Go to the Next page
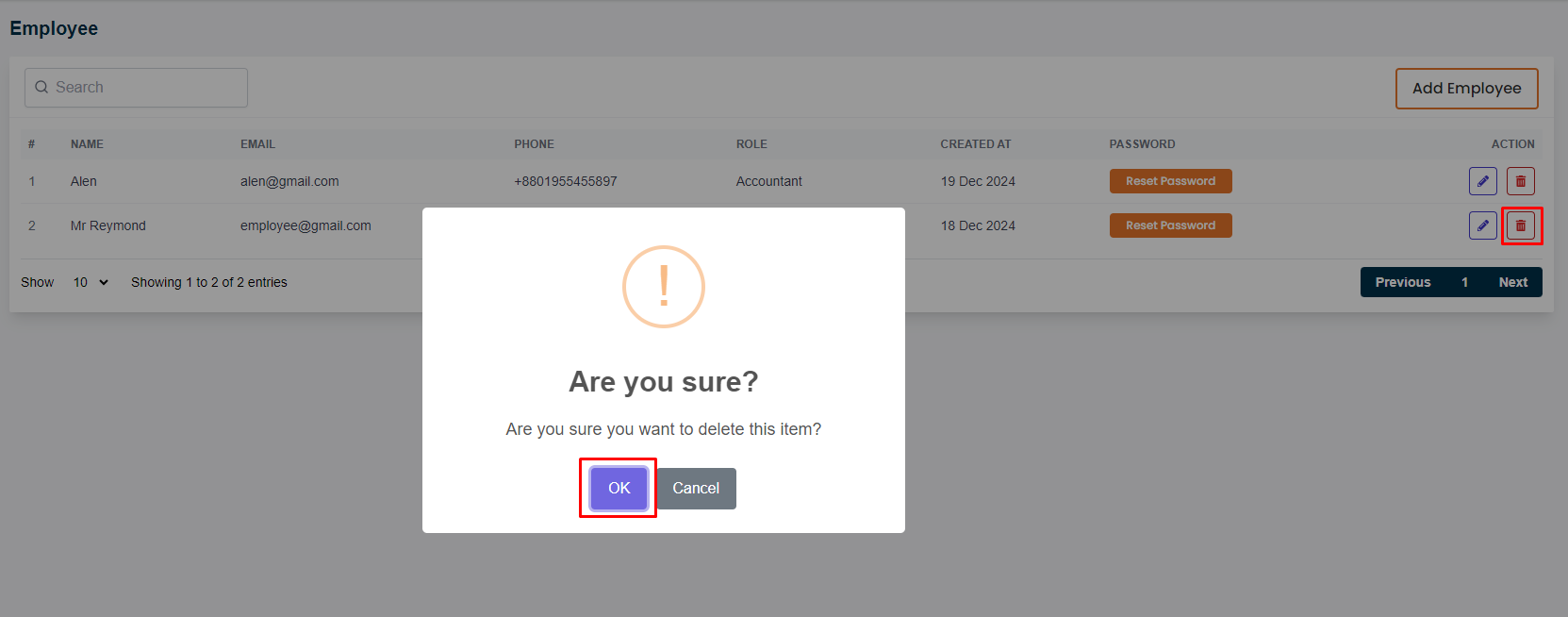1568x617 pixels. click(1512, 282)
